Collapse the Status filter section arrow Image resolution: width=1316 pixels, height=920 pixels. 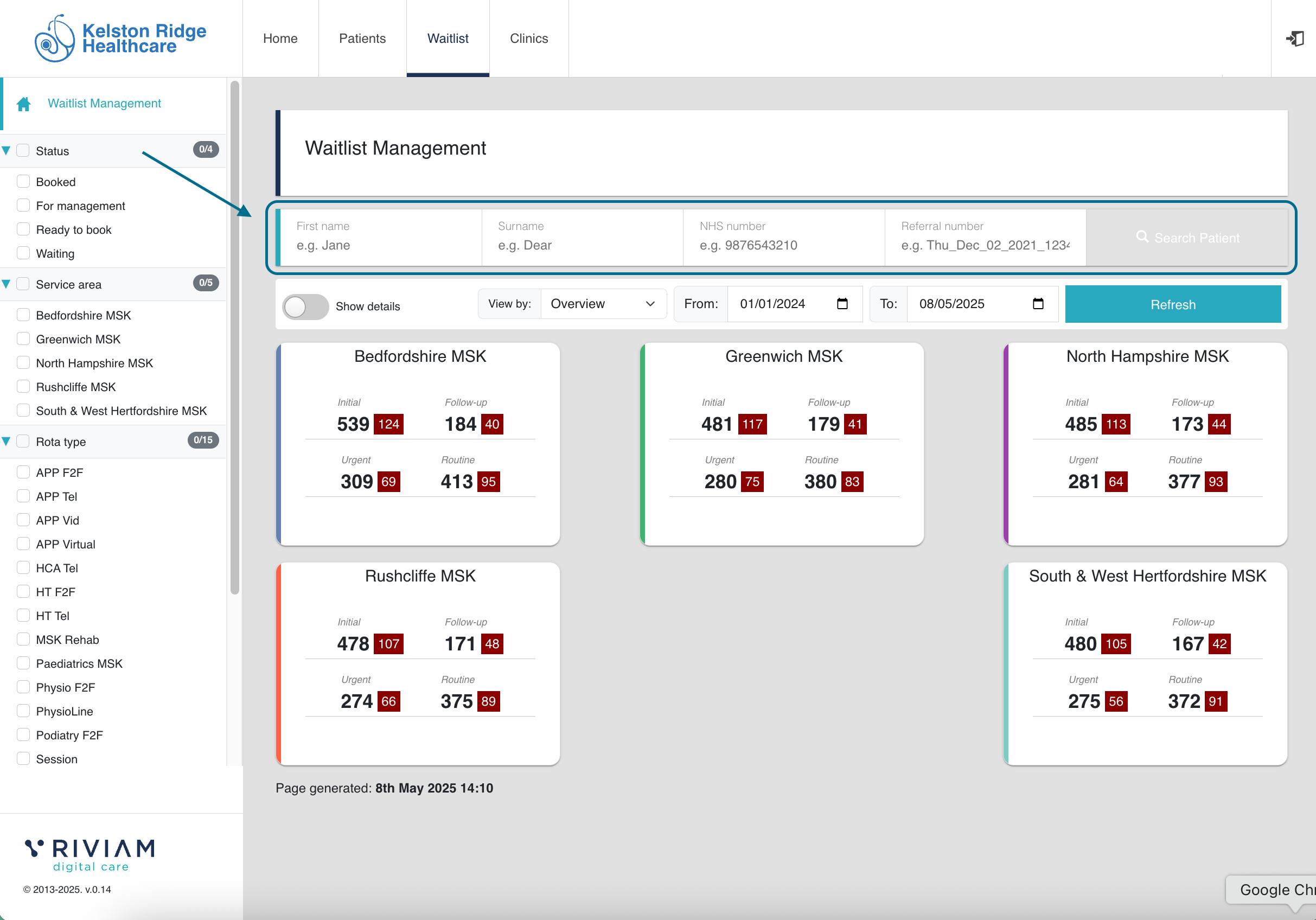(x=7, y=151)
